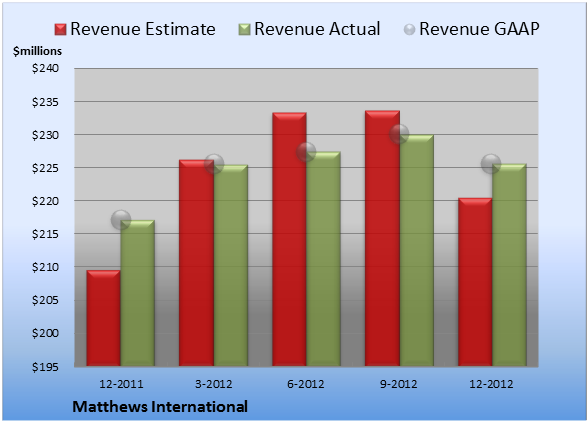Viewport: 588px width, 422px height.
Task: Click the GAAP marker for 9-2012
Action: 399,134
